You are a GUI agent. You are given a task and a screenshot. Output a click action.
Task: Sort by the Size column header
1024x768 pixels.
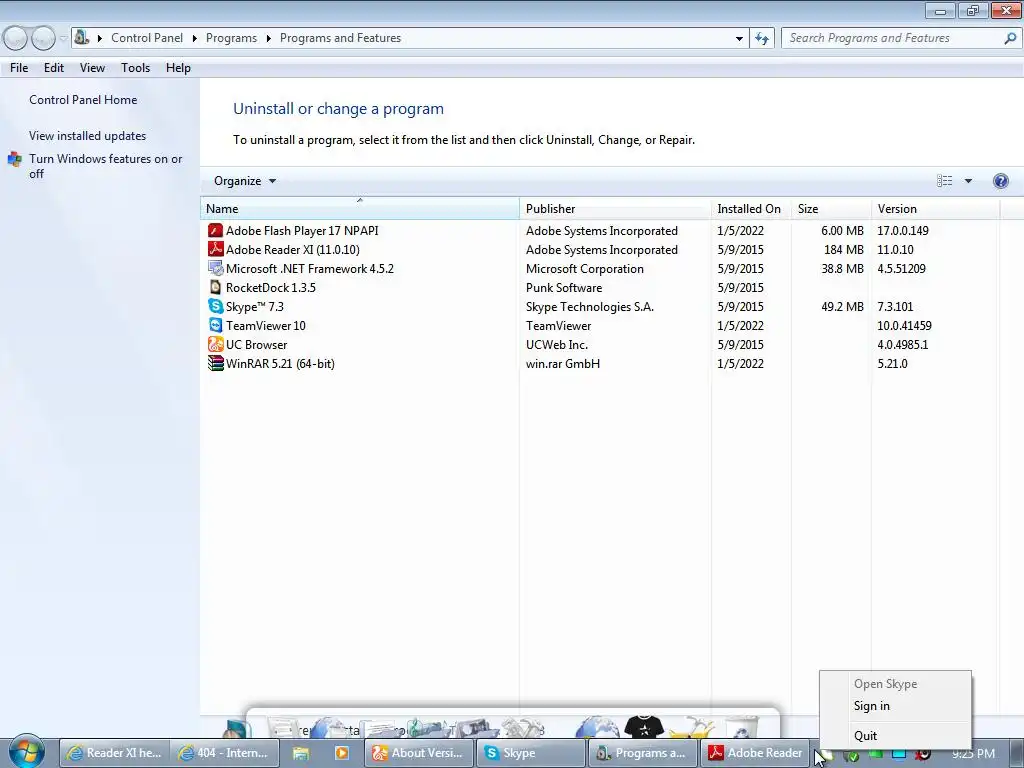831,209
